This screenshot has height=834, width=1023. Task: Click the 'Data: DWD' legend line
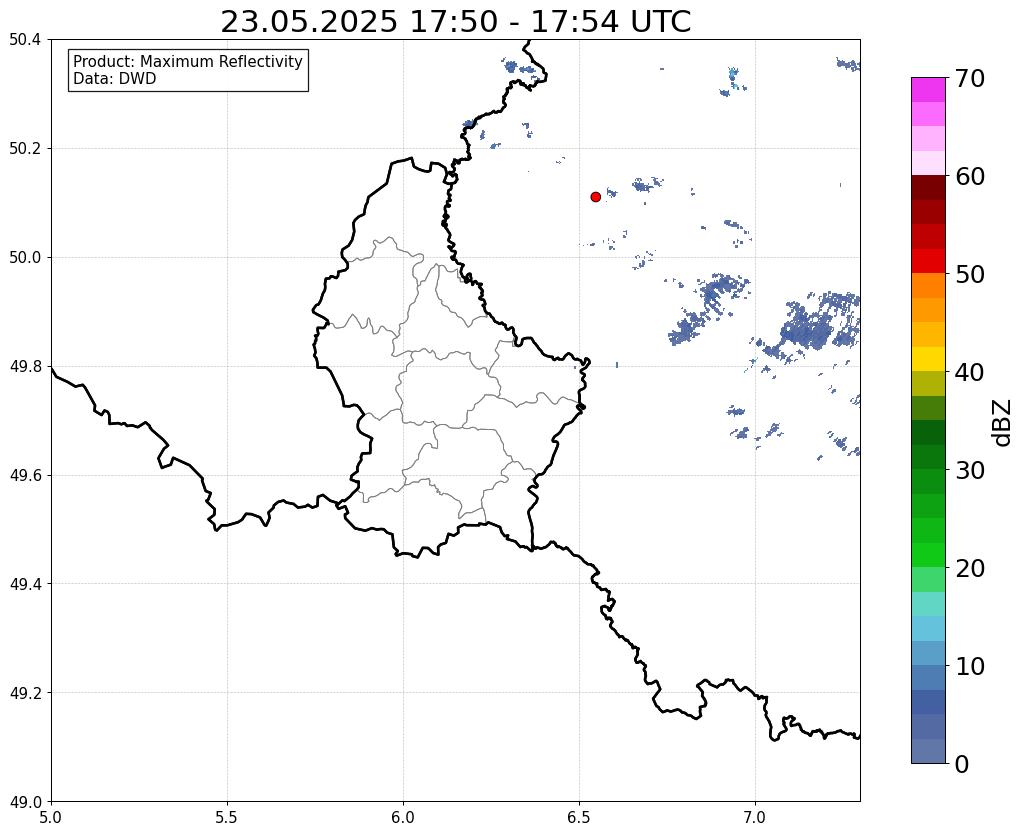pos(115,79)
